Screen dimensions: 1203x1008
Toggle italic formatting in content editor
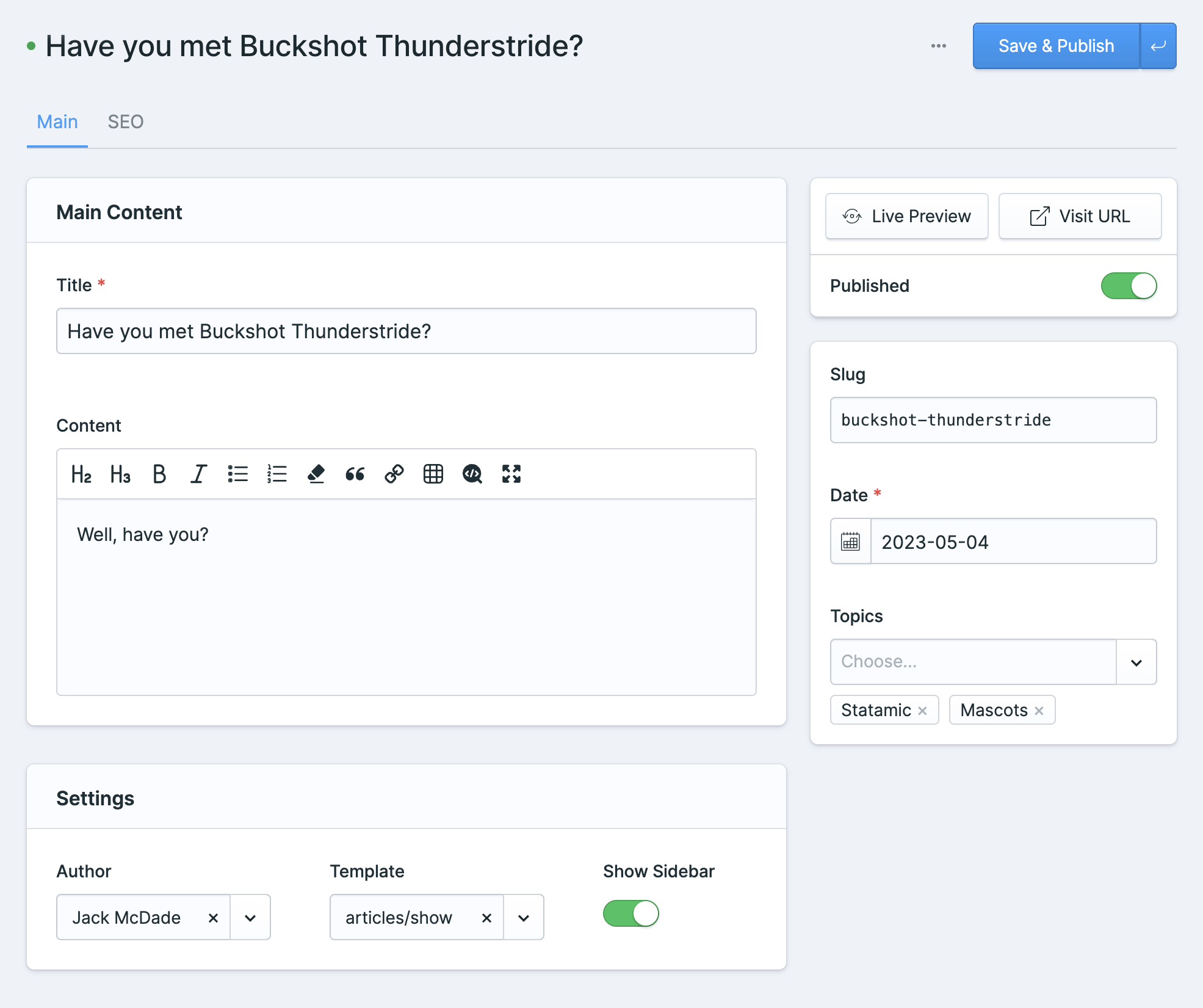tap(198, 474)
